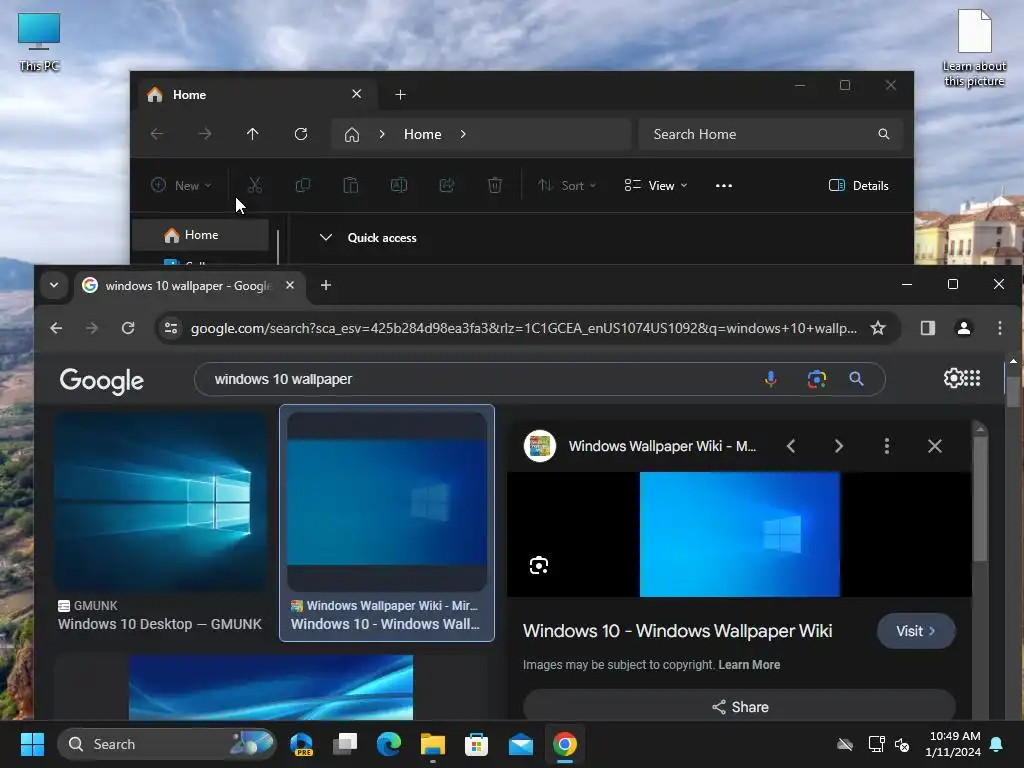Open Google quick settings gear
Image resolution: width=1024 pixels, height=768 pixels.
pyautogui.click(x=954, y=378)
